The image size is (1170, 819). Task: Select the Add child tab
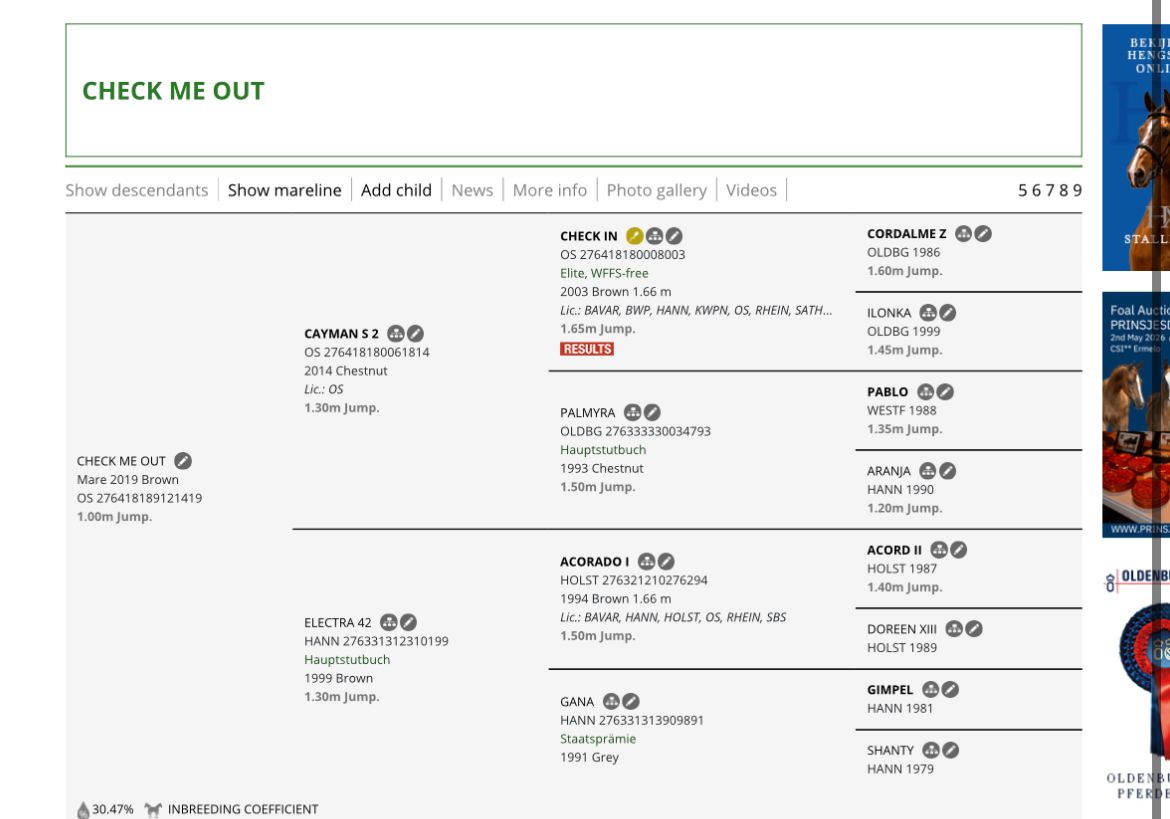coord(396,190)
